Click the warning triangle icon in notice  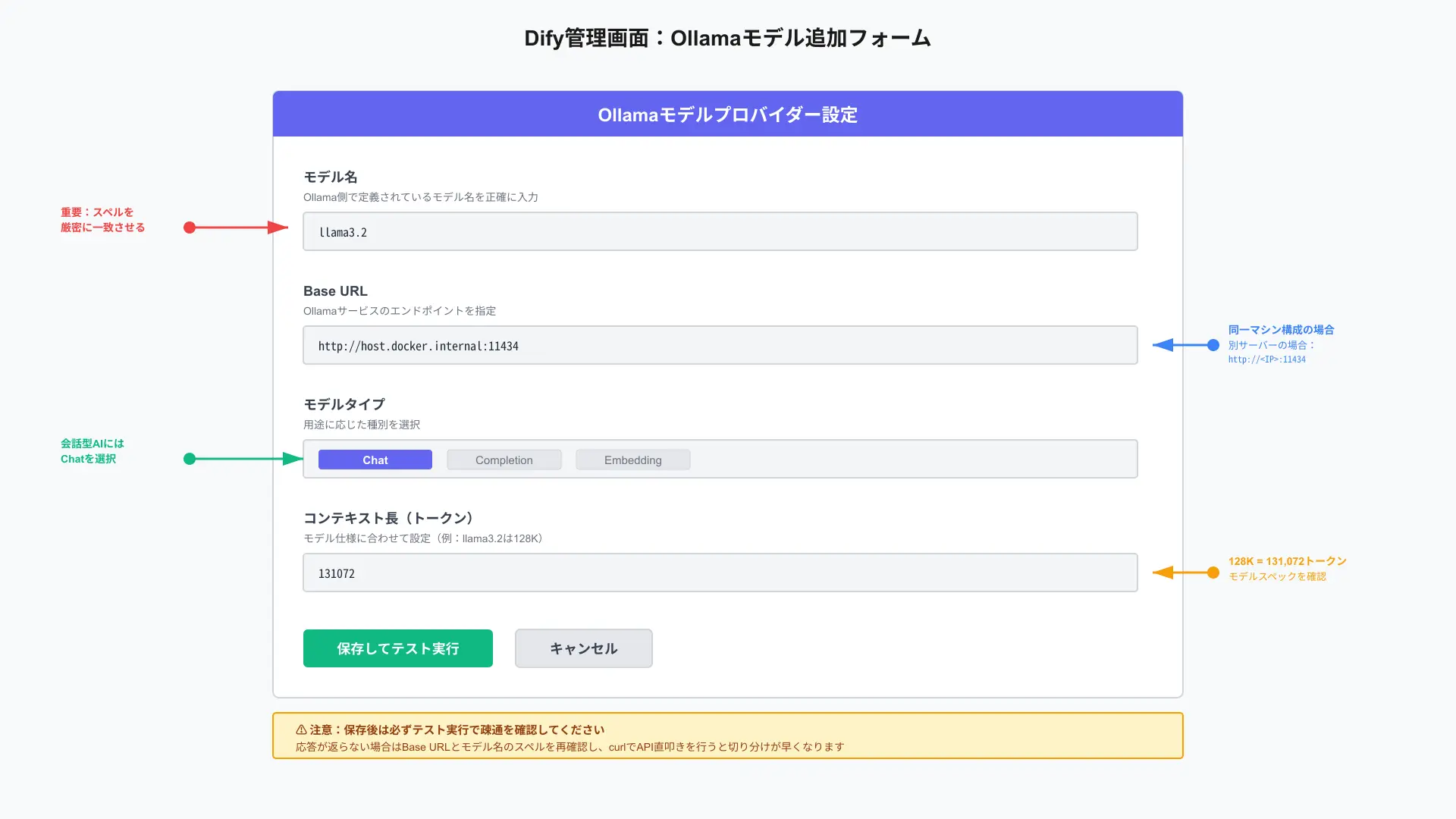301,730
